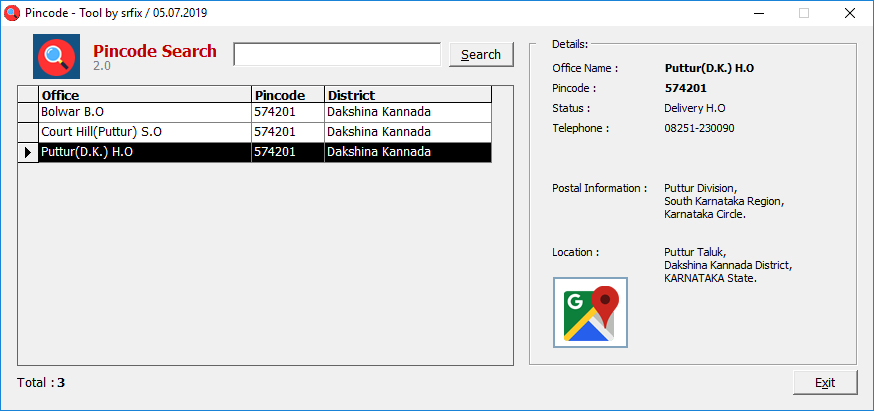
Task: Sort by the District column header
Action: click(408, 94)
